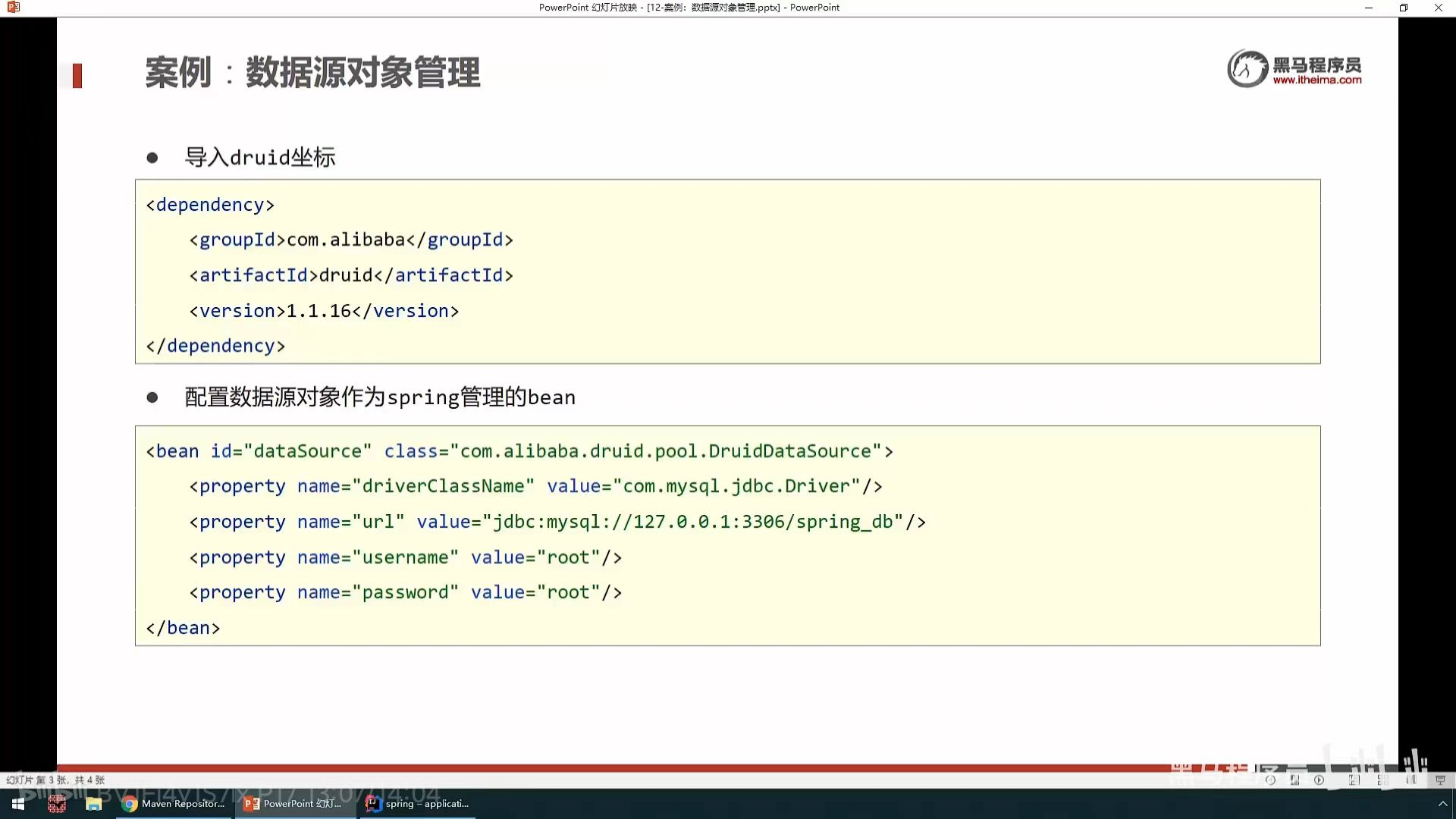The width and height of the screenshot is (1456, 819).
Task: Click the druid dependency code box
Action: (727, 271)
